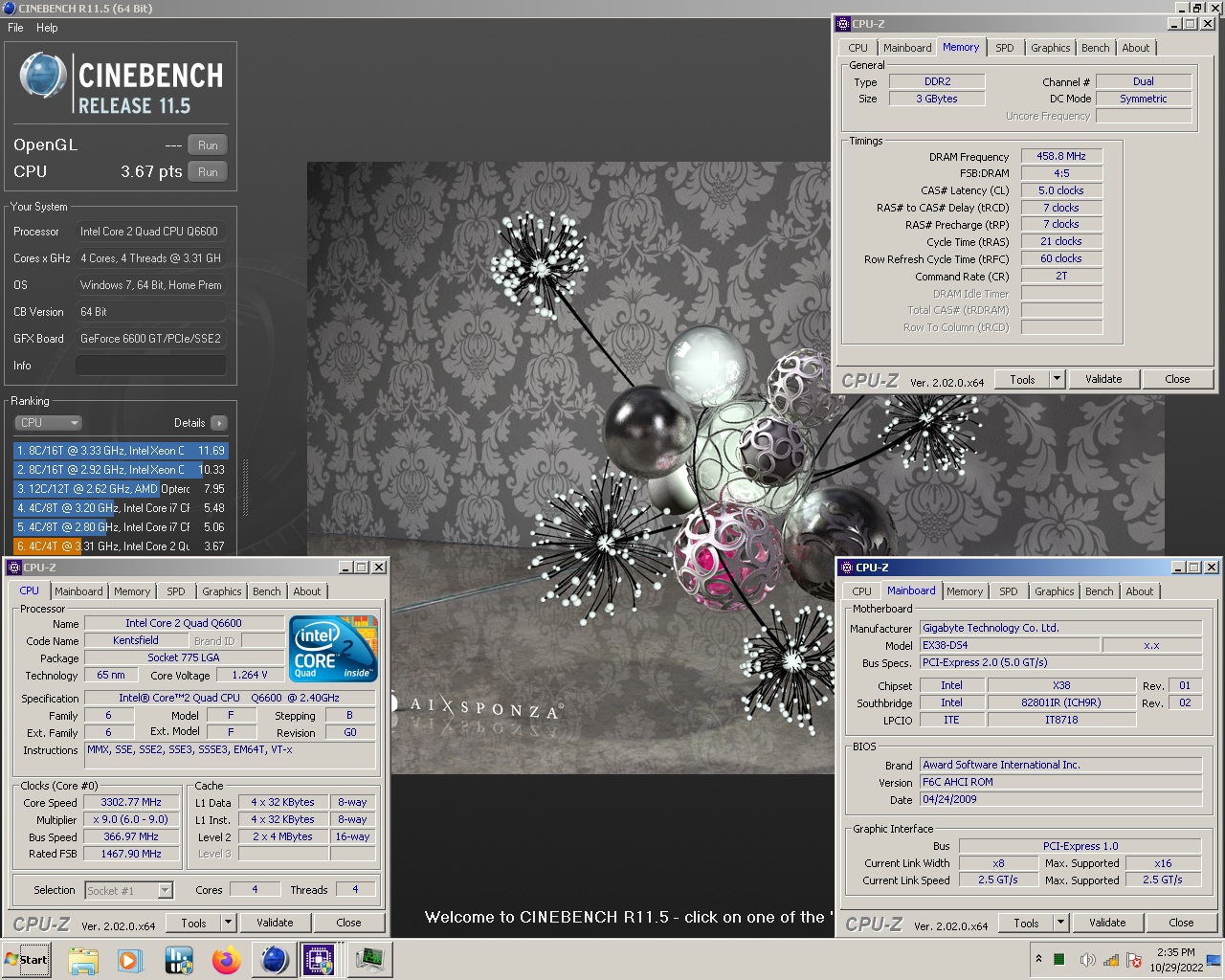Open Graphics tab in Memory CPU-Z window

click(1050, 48)
